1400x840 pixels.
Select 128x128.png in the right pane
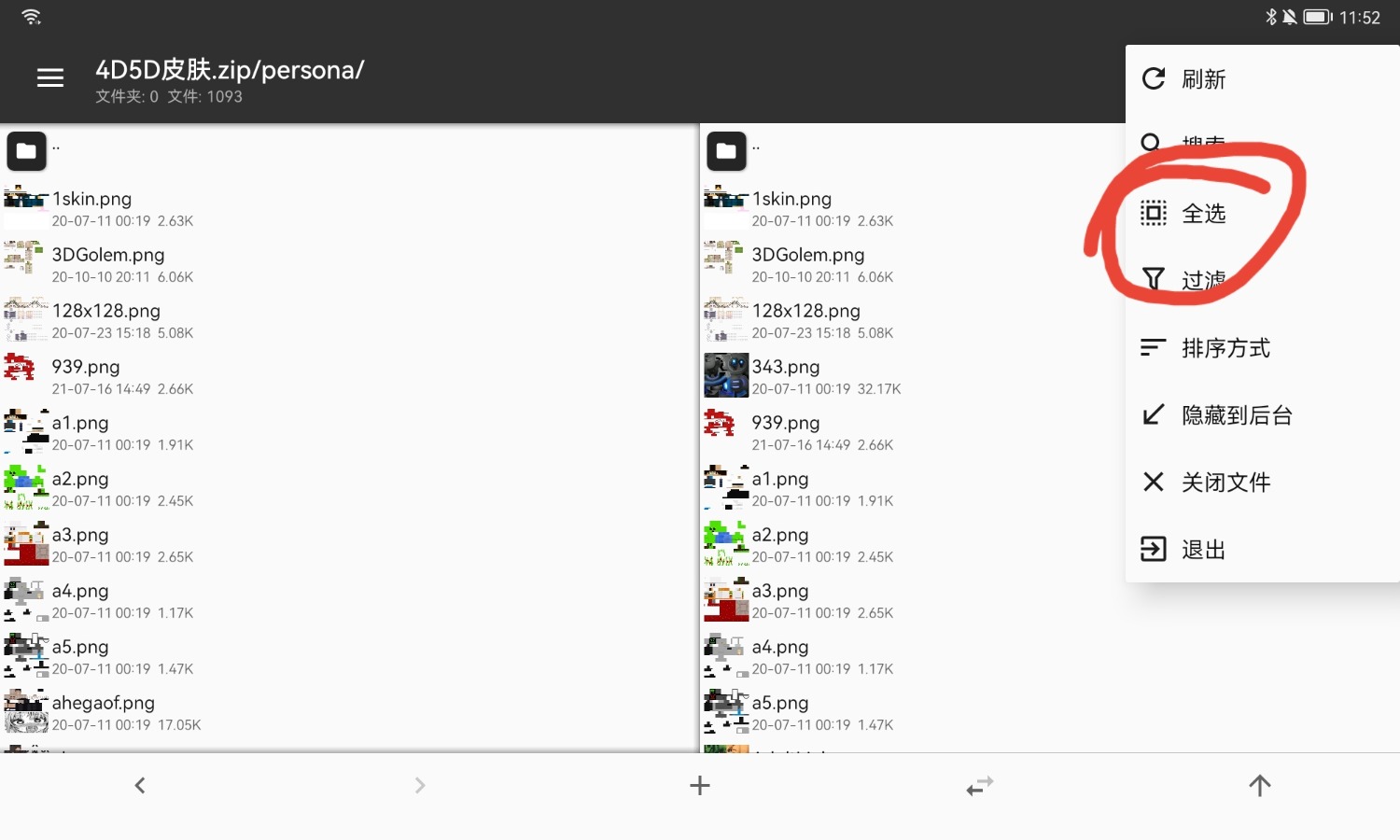(913, 319)
